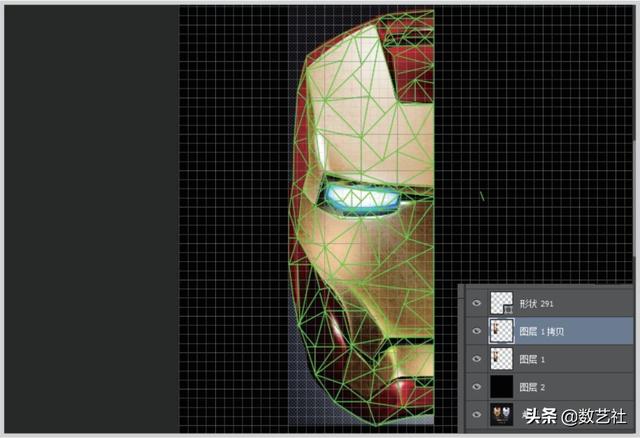Hide the 图层 1 拷贝 layer via eye icon
The image size is (640, 438).
476,331
